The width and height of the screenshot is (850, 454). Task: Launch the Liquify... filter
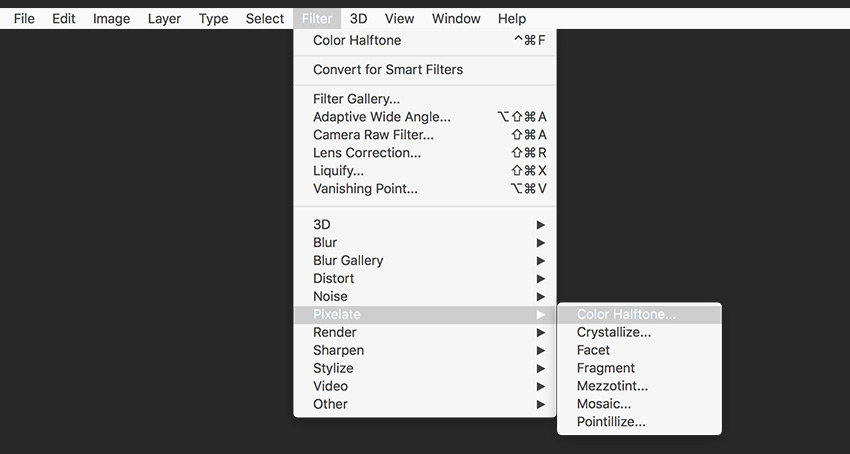(338, 171)
